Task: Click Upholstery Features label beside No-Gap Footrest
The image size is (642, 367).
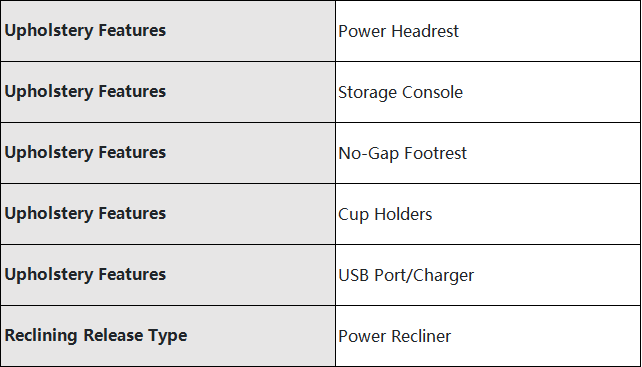Action: (x=85, y=153)
